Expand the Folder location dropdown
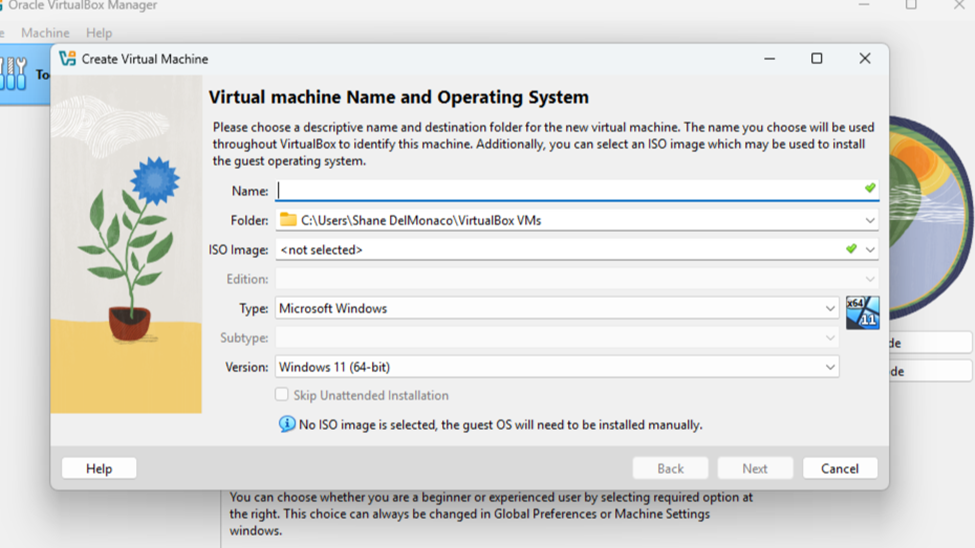The height and width of the screenshot is (548, 975). tap(870, 220)
